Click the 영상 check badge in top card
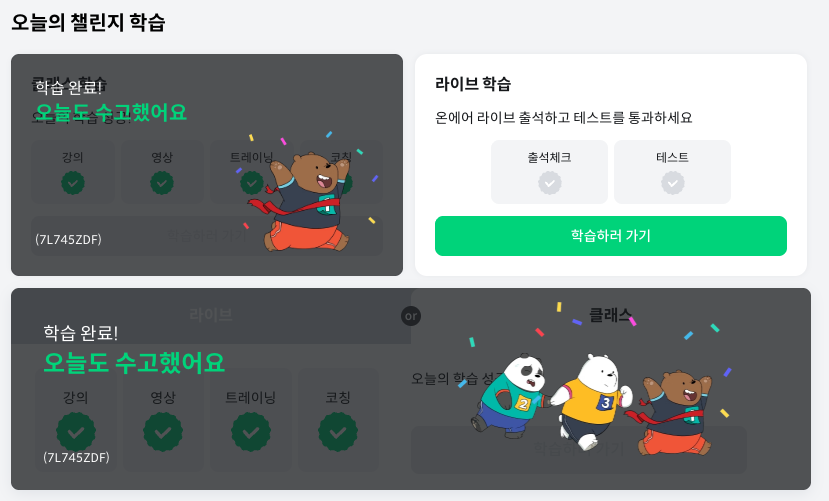 point(162,183)
